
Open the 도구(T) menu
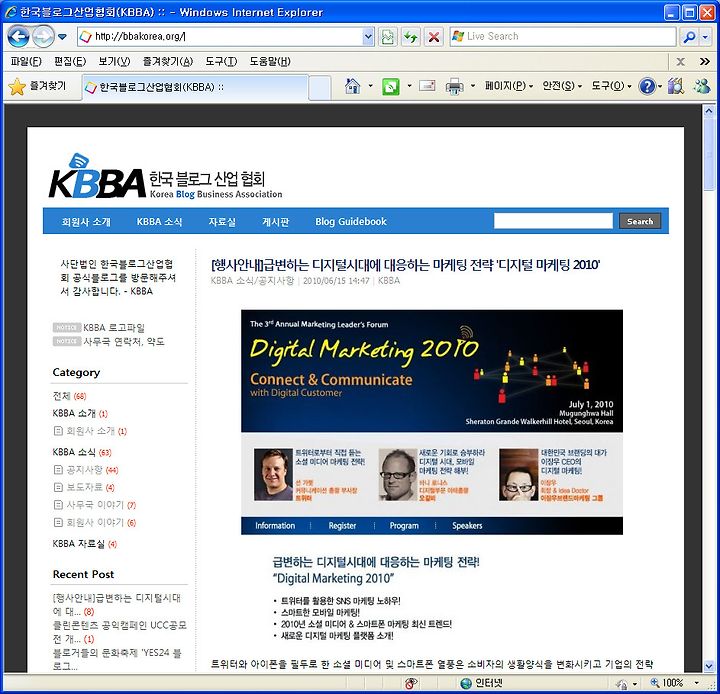coord(221,62)
